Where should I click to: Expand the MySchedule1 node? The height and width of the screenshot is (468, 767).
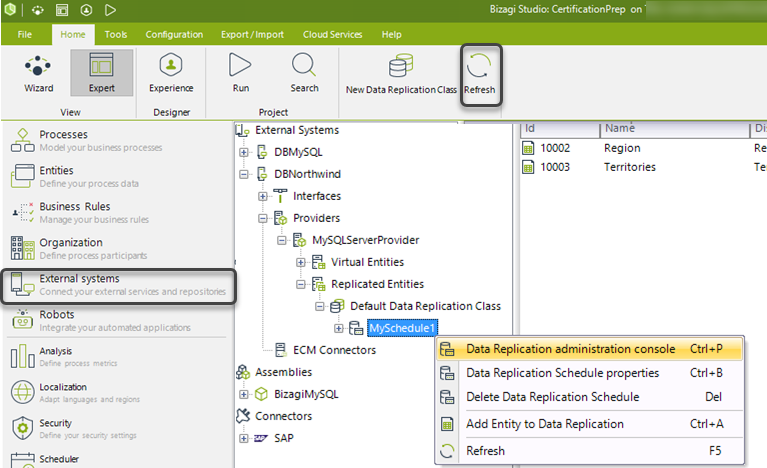(x=338, y=328)
